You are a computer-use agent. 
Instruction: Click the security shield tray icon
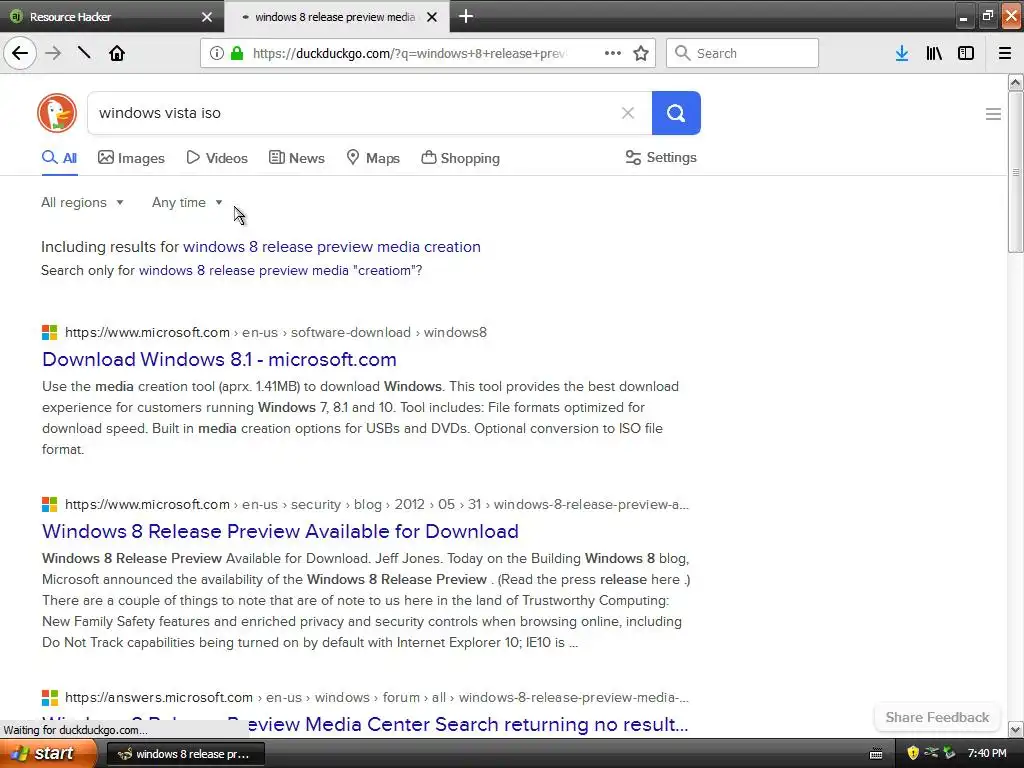(x=913, y=753)
